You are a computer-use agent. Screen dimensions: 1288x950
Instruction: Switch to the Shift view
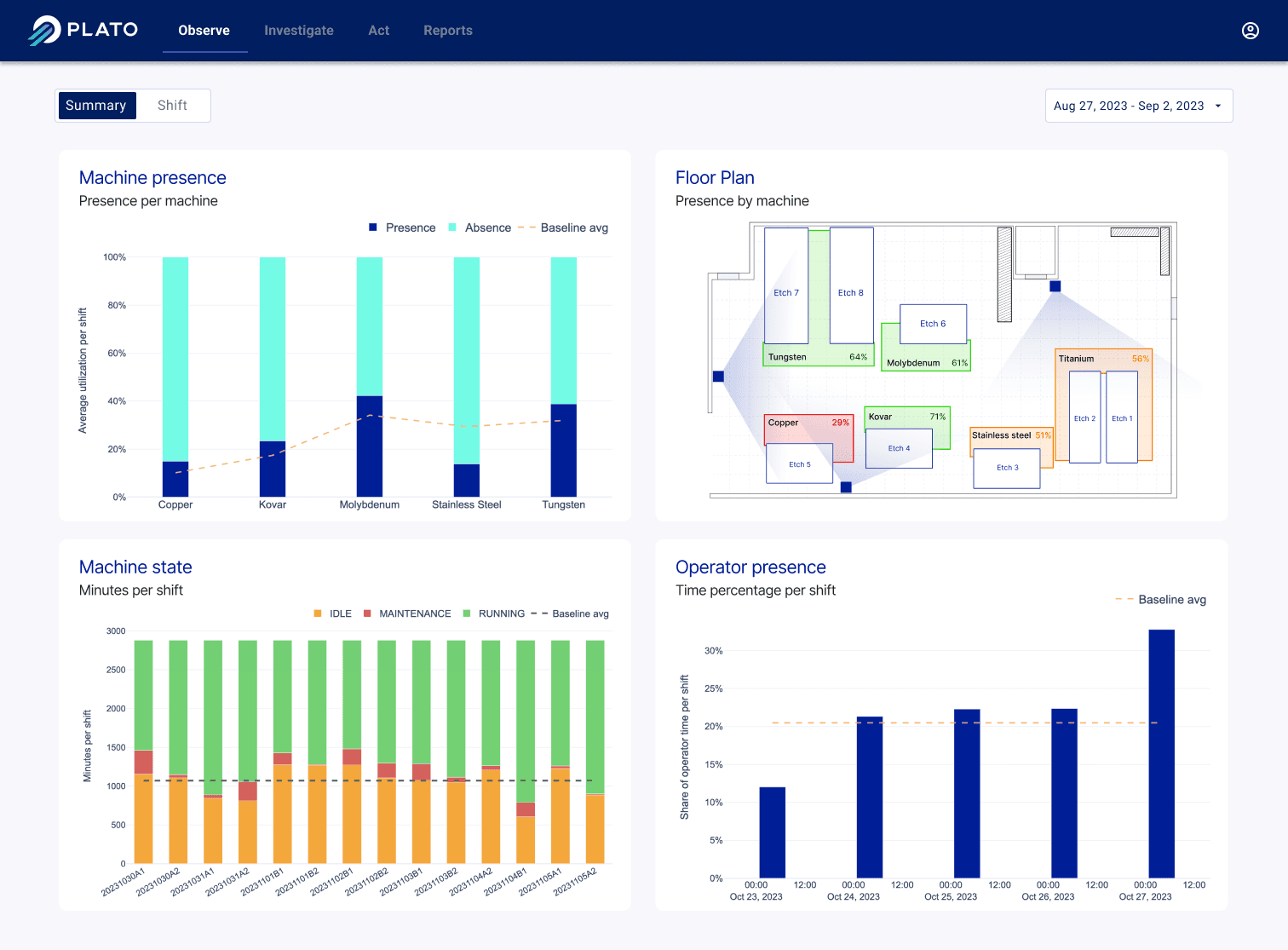click(x=172, y=105)
